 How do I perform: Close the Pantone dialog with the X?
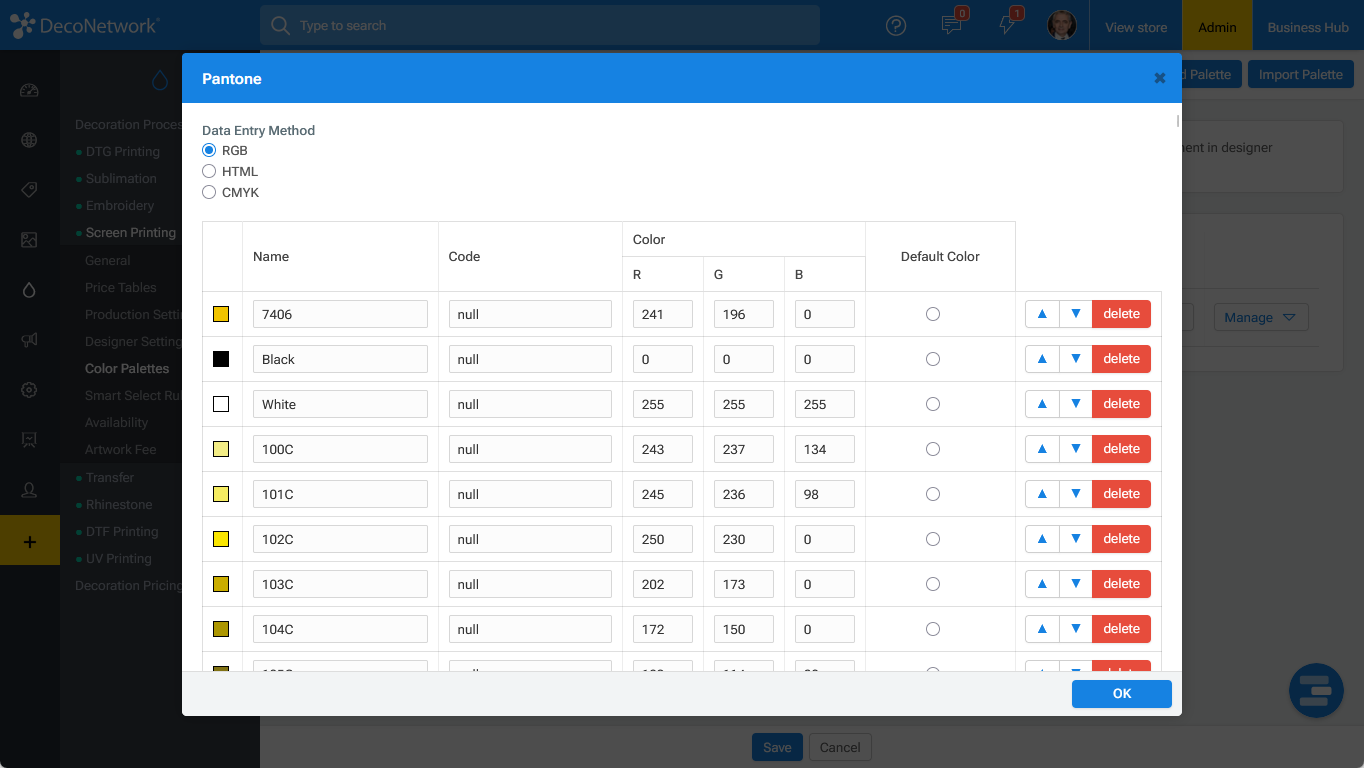pyautogui.click(x=1160, y=78)
